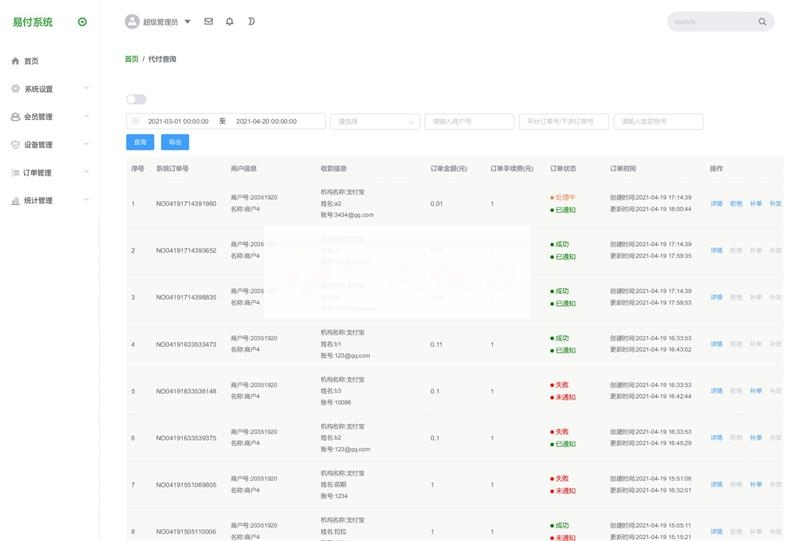Toggle the switch above the date filter

pos(136,99)
